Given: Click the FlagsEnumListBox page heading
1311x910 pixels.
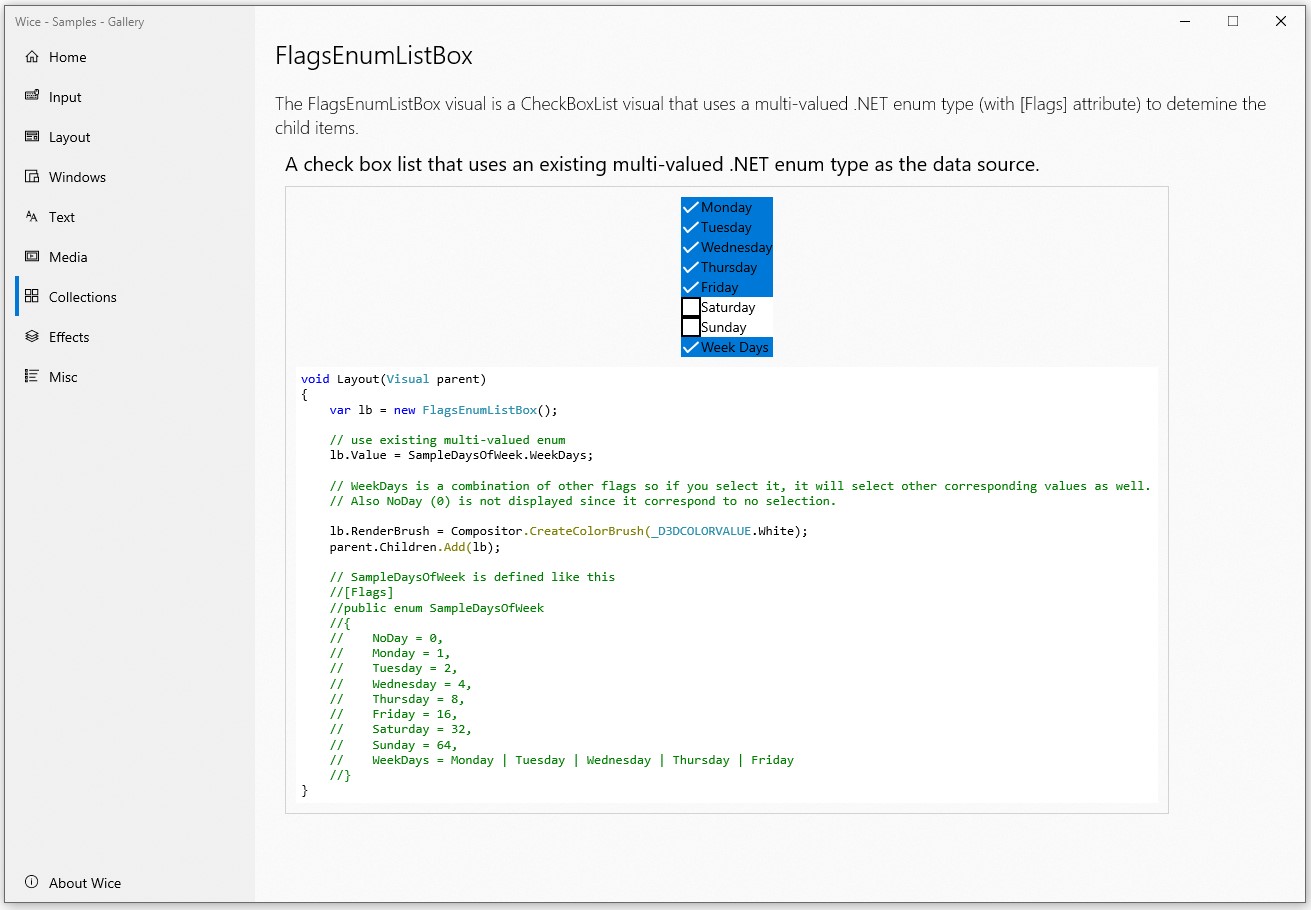Looking at the screenshot, I should (374, 56).
